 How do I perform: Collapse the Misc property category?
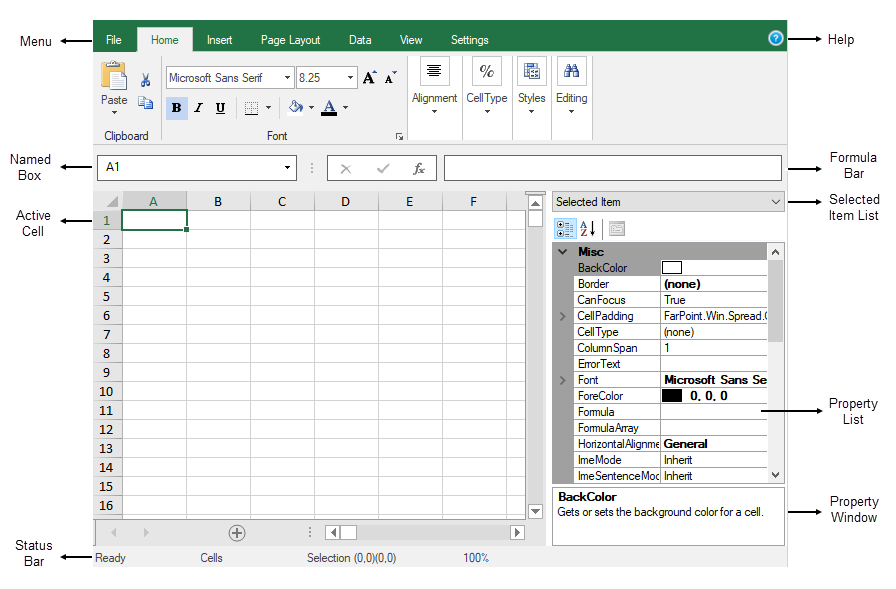pos(563,251)
